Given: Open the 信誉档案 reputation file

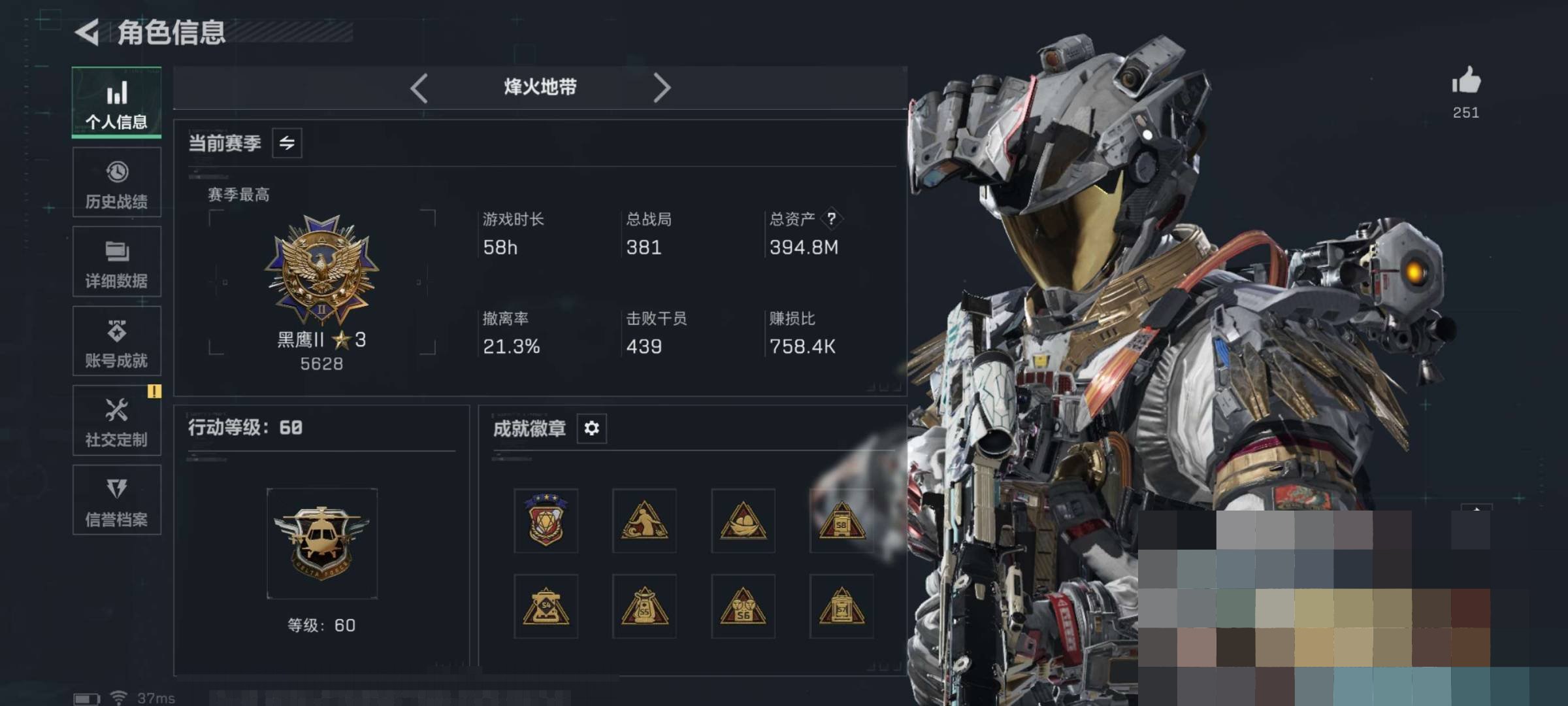Looking at the screenshot, I should [116, 500].
